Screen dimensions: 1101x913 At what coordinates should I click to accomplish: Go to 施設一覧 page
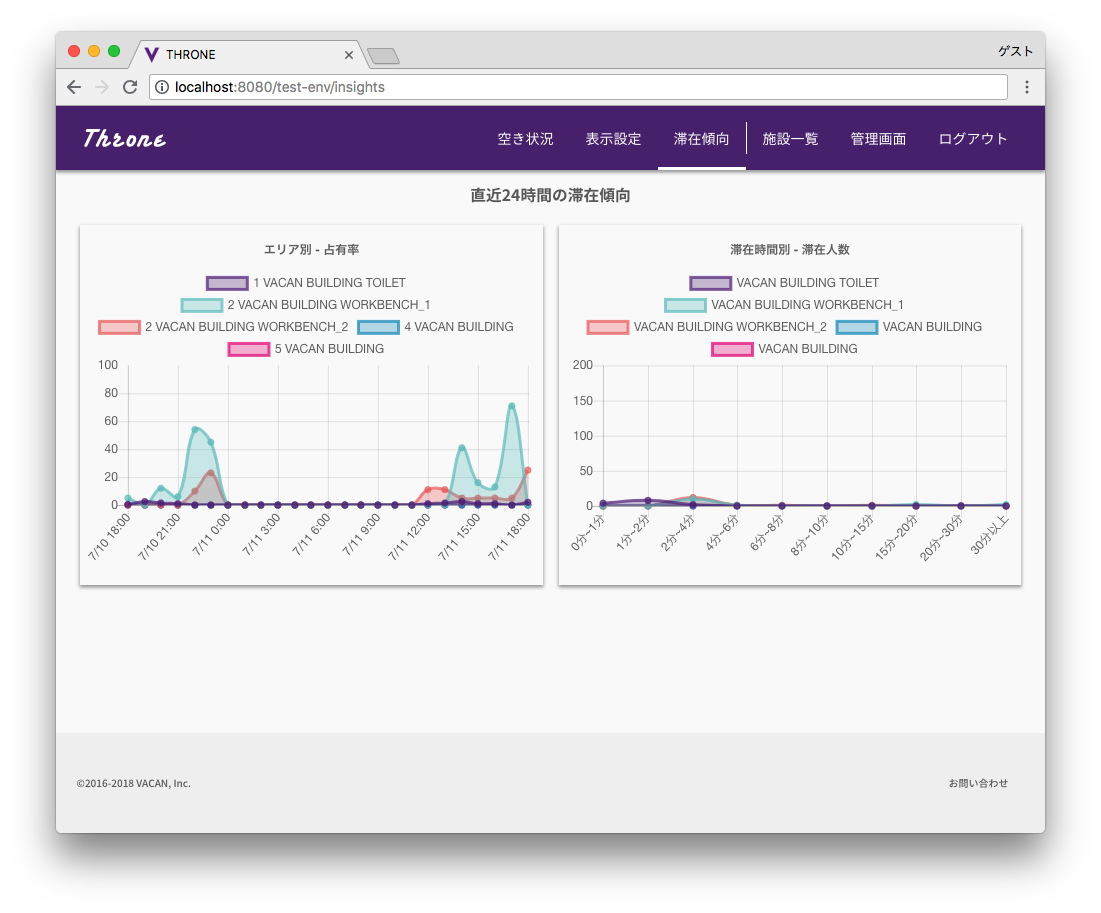click(x=791, y=139)
